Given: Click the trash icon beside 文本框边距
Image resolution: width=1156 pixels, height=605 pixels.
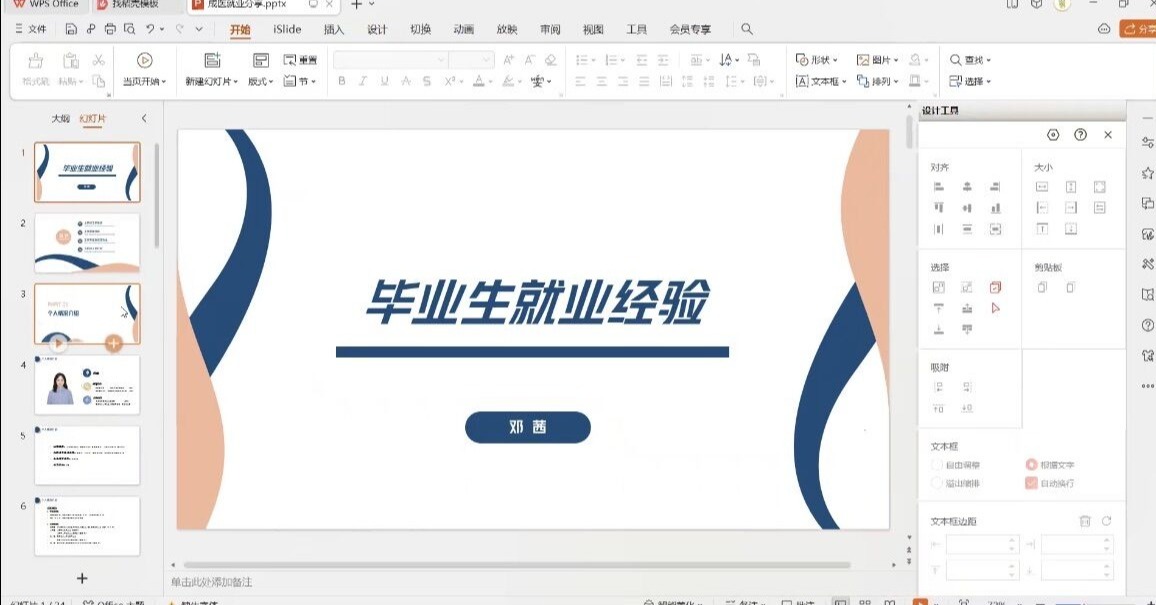Looking at the screenshot, I should (x=1085, y=521).
